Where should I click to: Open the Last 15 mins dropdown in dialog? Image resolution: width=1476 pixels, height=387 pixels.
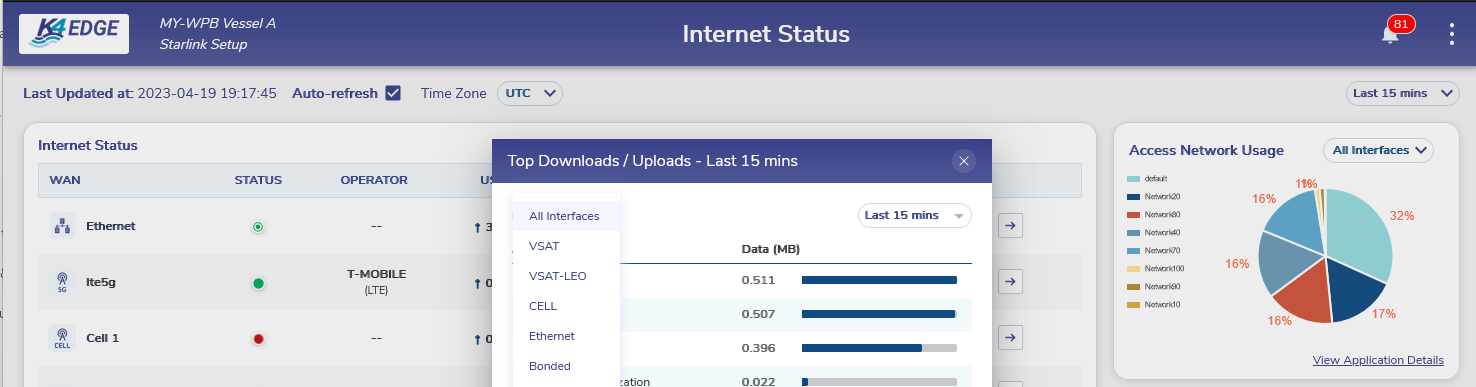click(x=915, y=215)
